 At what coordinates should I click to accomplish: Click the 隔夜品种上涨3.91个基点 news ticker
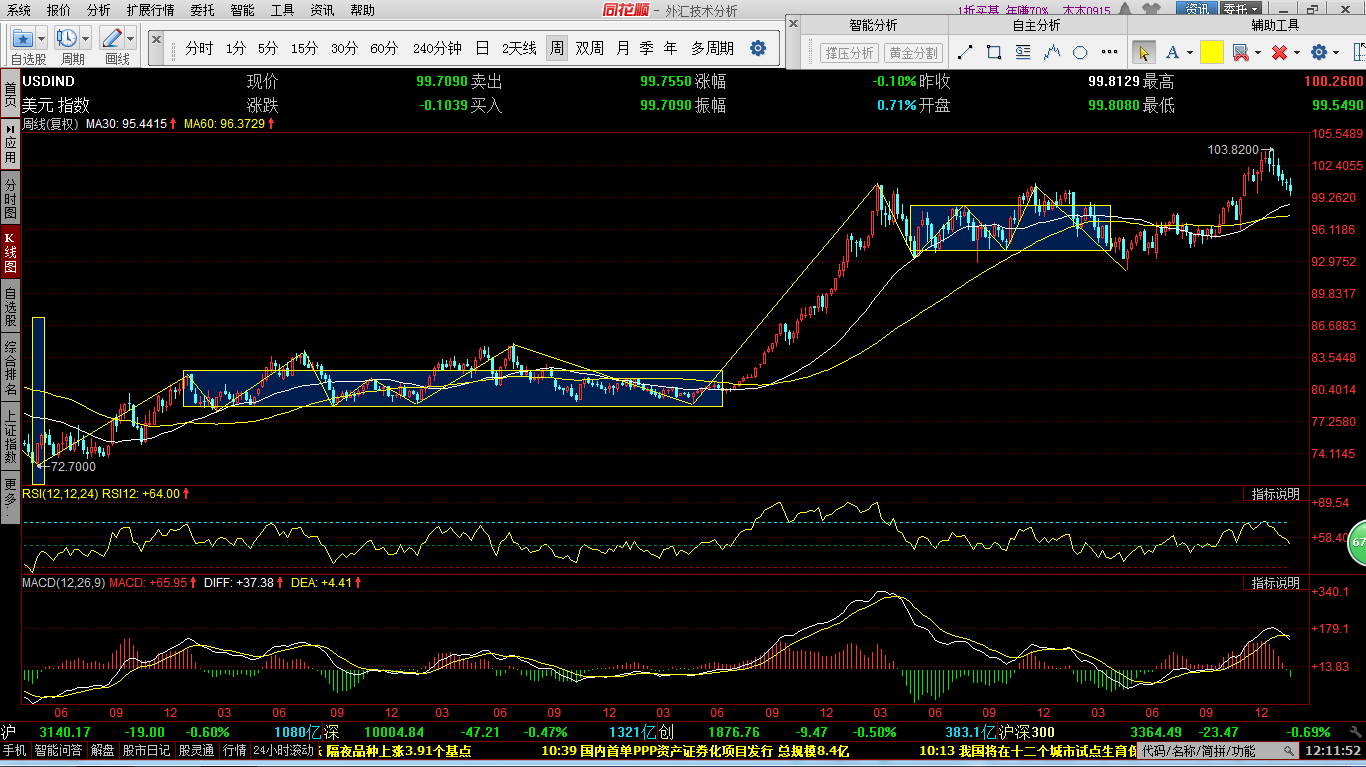(x=398, y=750)
